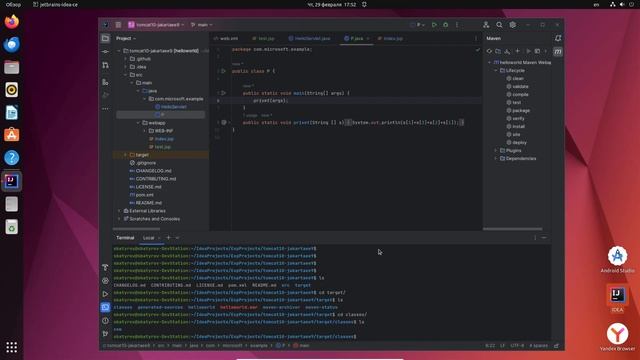Open Android Studio desktop shortcut
Viewport: 640px width, 360px height.
[x=618, y=259]
